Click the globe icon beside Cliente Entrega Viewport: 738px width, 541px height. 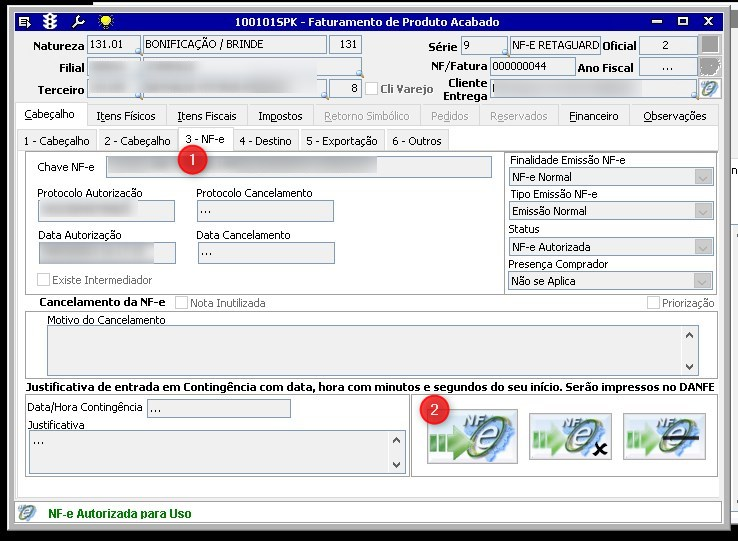pos(709,89)
